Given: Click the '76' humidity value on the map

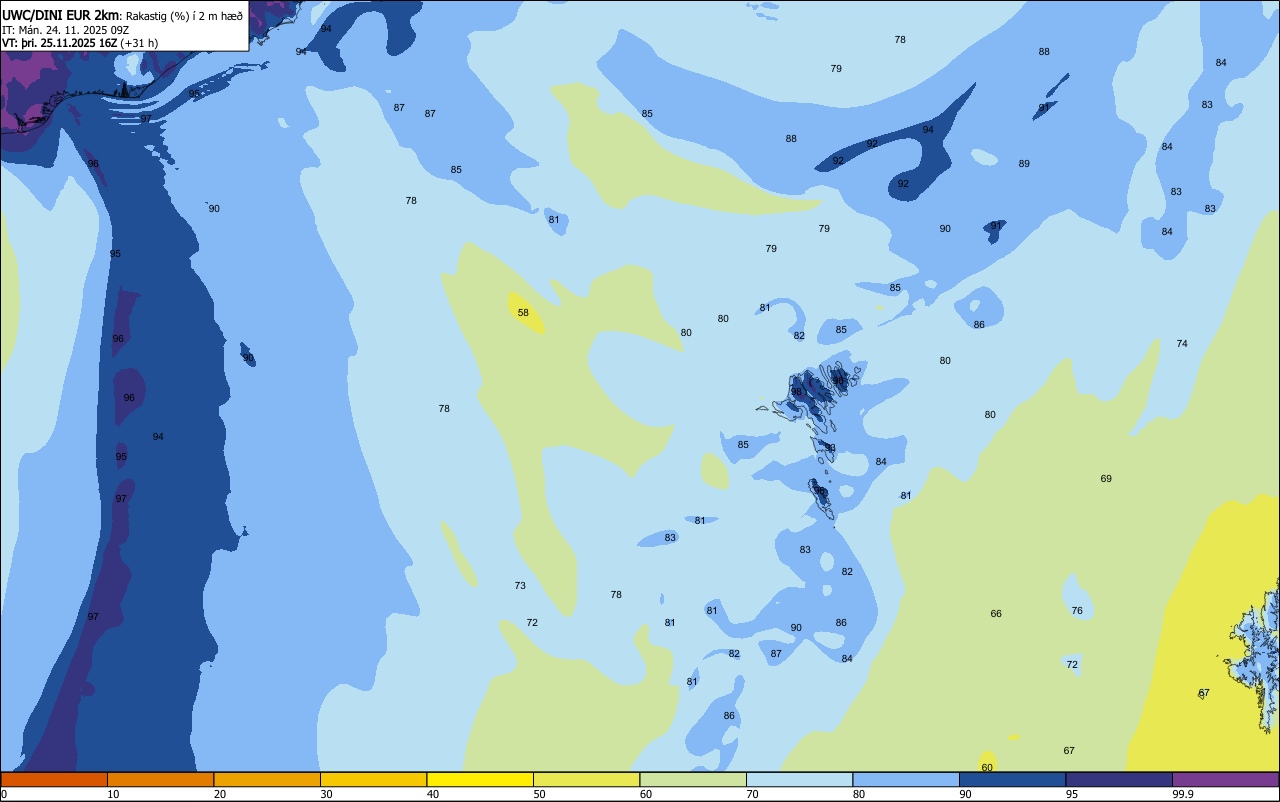Looking at the screenshot, I should (x=1077, y=611).
